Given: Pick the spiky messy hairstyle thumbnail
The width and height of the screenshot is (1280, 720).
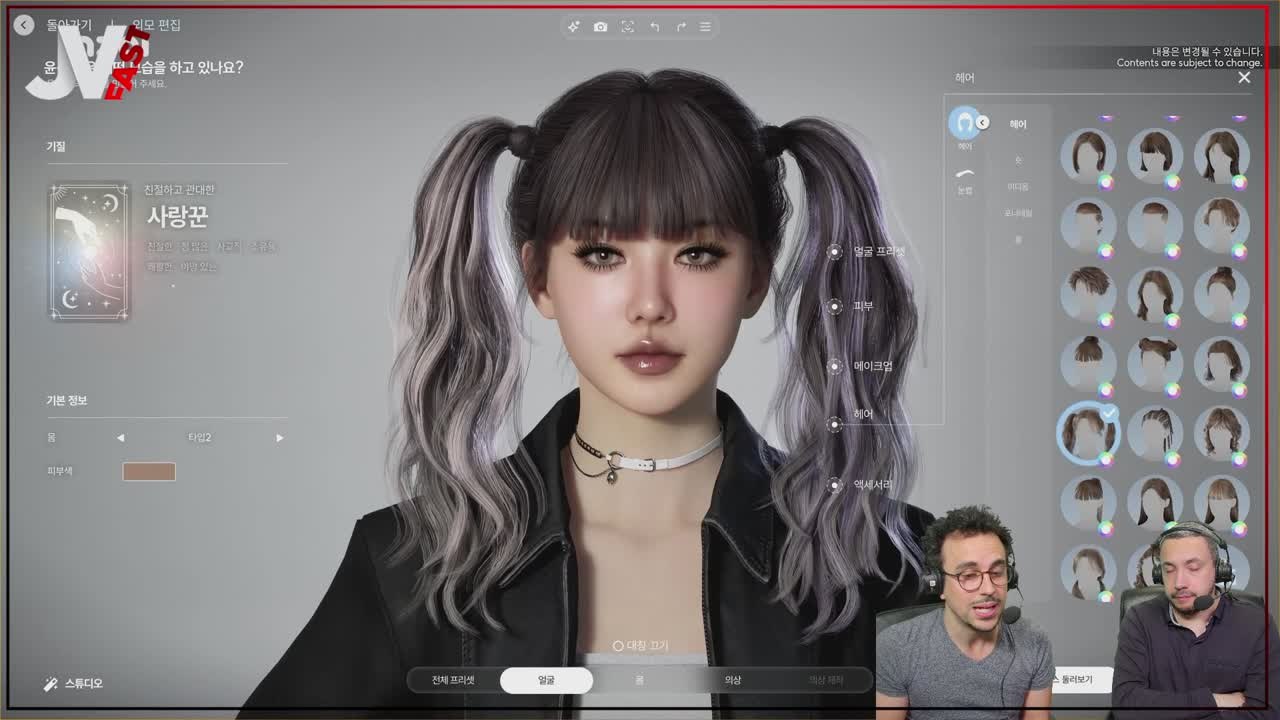Looking at the screenshot, I should pos(1088,294).
